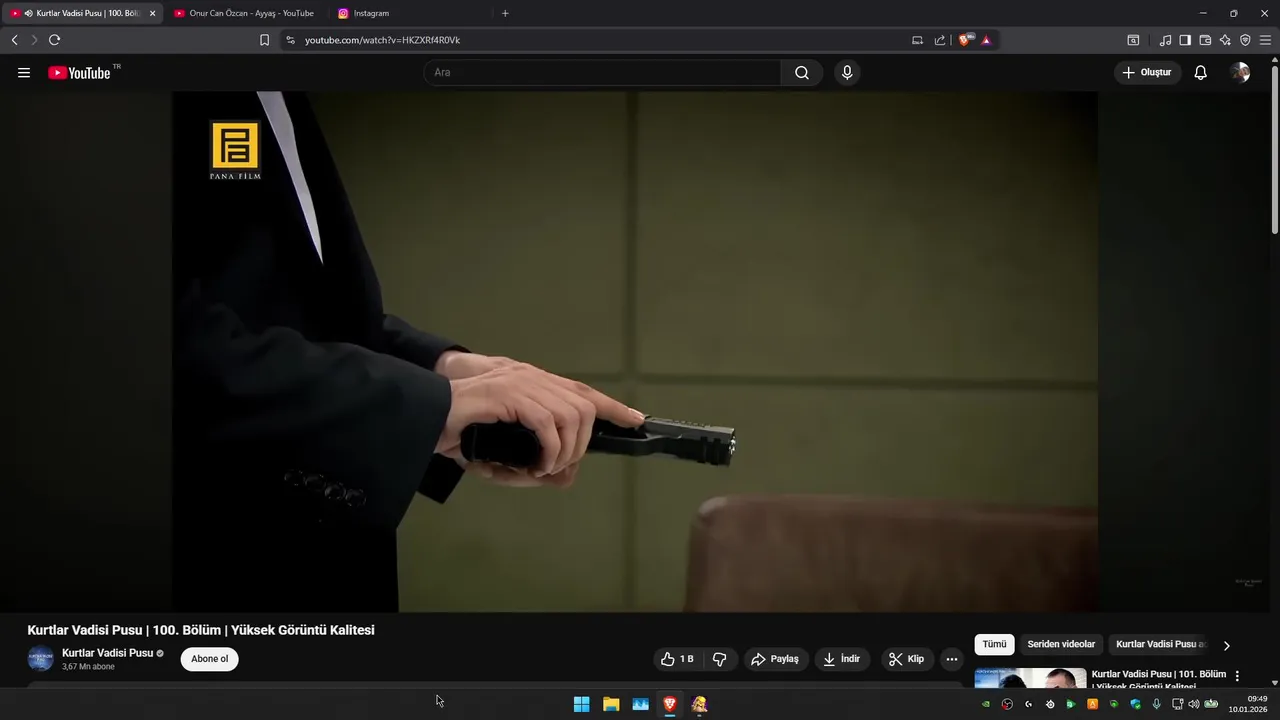
Task: Click the Klip clip button
Action: coord(906,659)
